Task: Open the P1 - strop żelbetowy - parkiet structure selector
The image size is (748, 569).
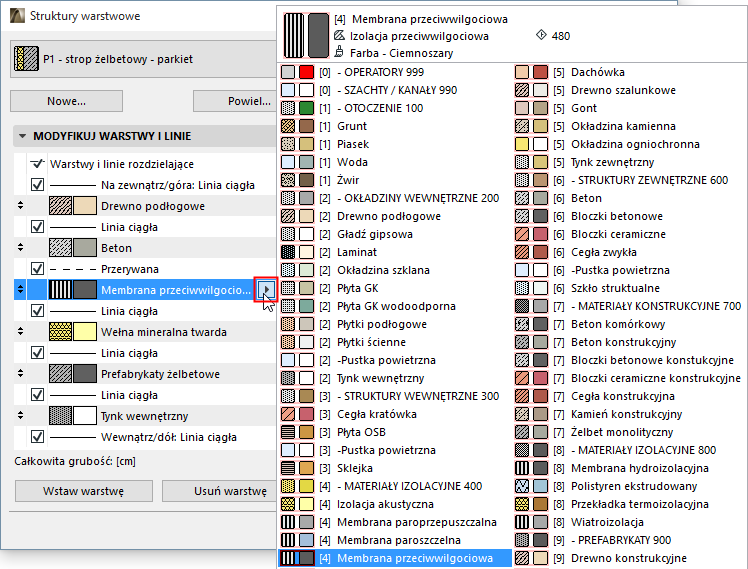Action: pyautogui.click(x=143, y=59)
